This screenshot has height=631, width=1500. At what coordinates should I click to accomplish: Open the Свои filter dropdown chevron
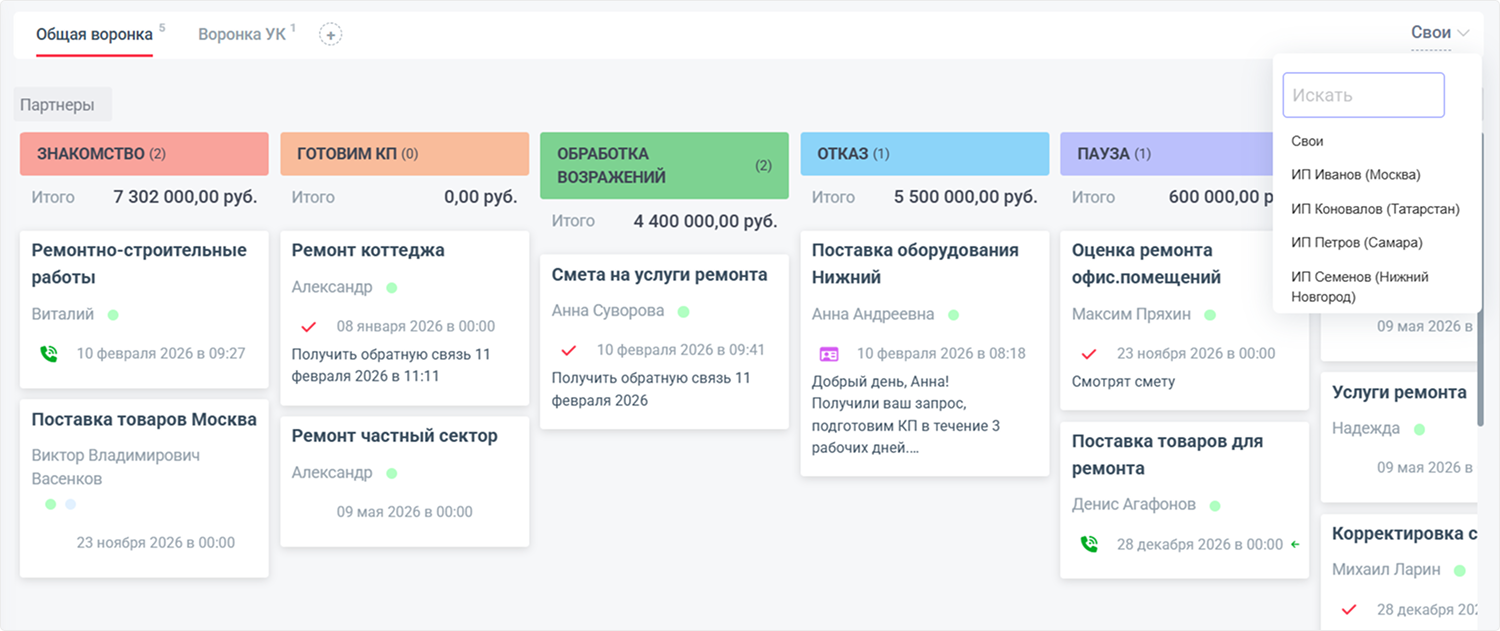pyautogui.click(x=1462, y=32)
